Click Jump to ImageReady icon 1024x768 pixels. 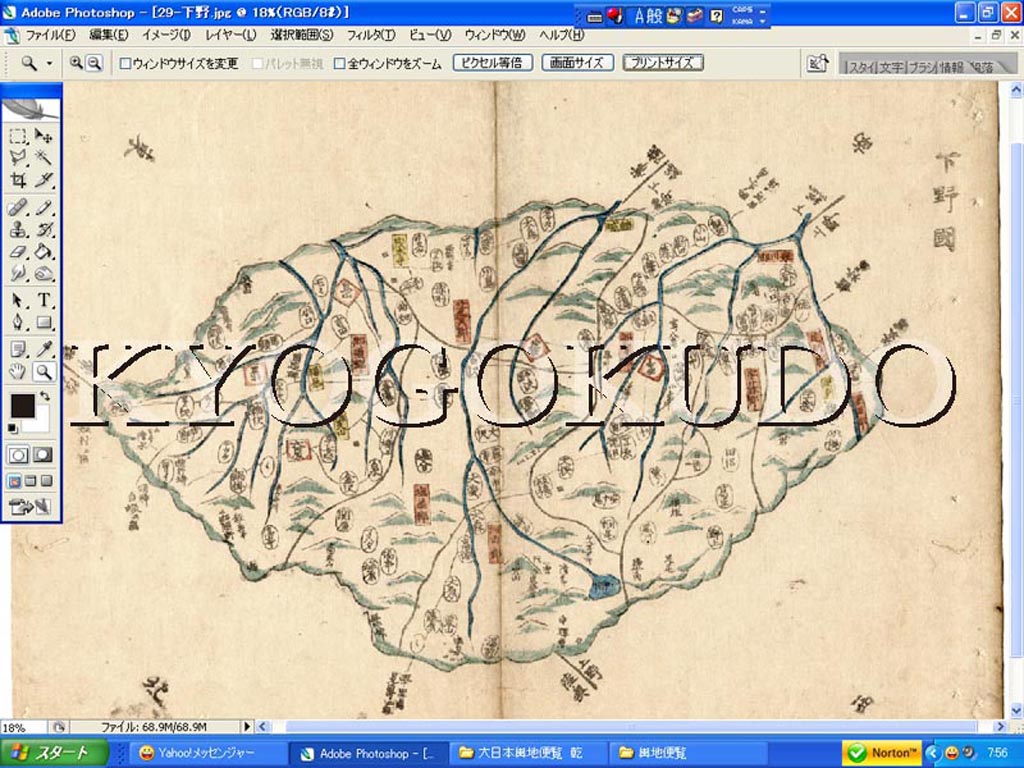pyautogui.click(x=30, y=506)
